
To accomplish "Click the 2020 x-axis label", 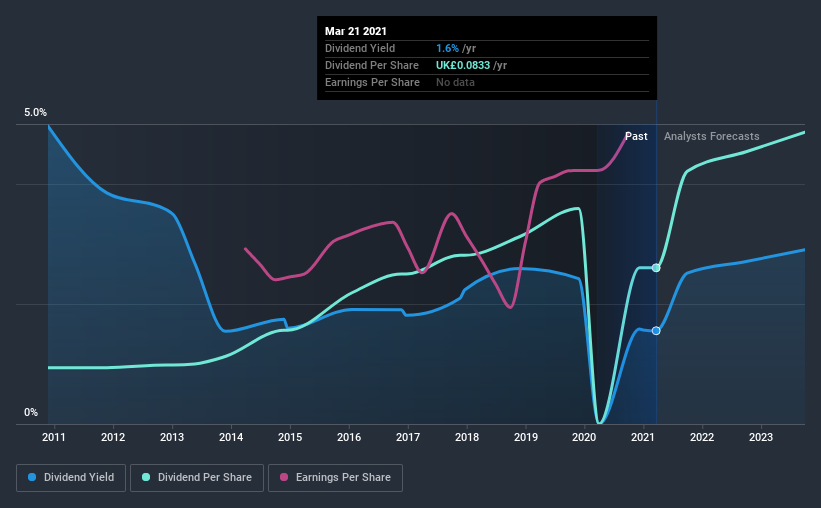I will tap(584, 437).
